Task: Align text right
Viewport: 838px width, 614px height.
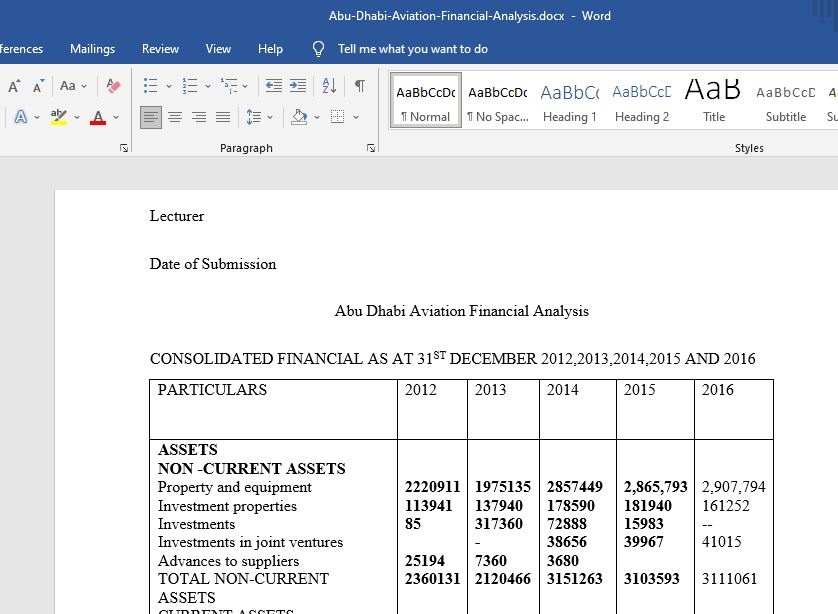Action: click(x=199, y=116)
